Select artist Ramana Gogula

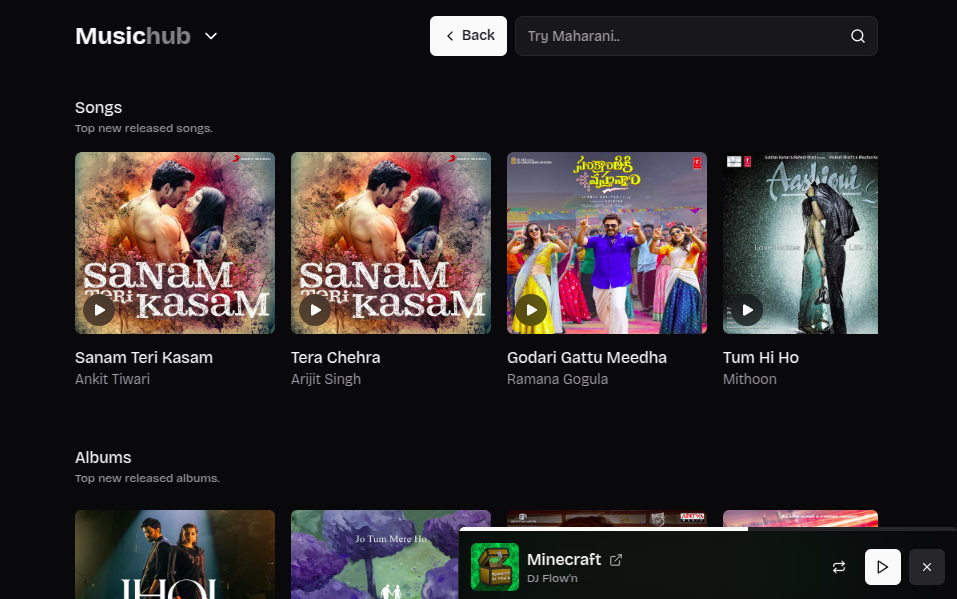tap(557, 379)
